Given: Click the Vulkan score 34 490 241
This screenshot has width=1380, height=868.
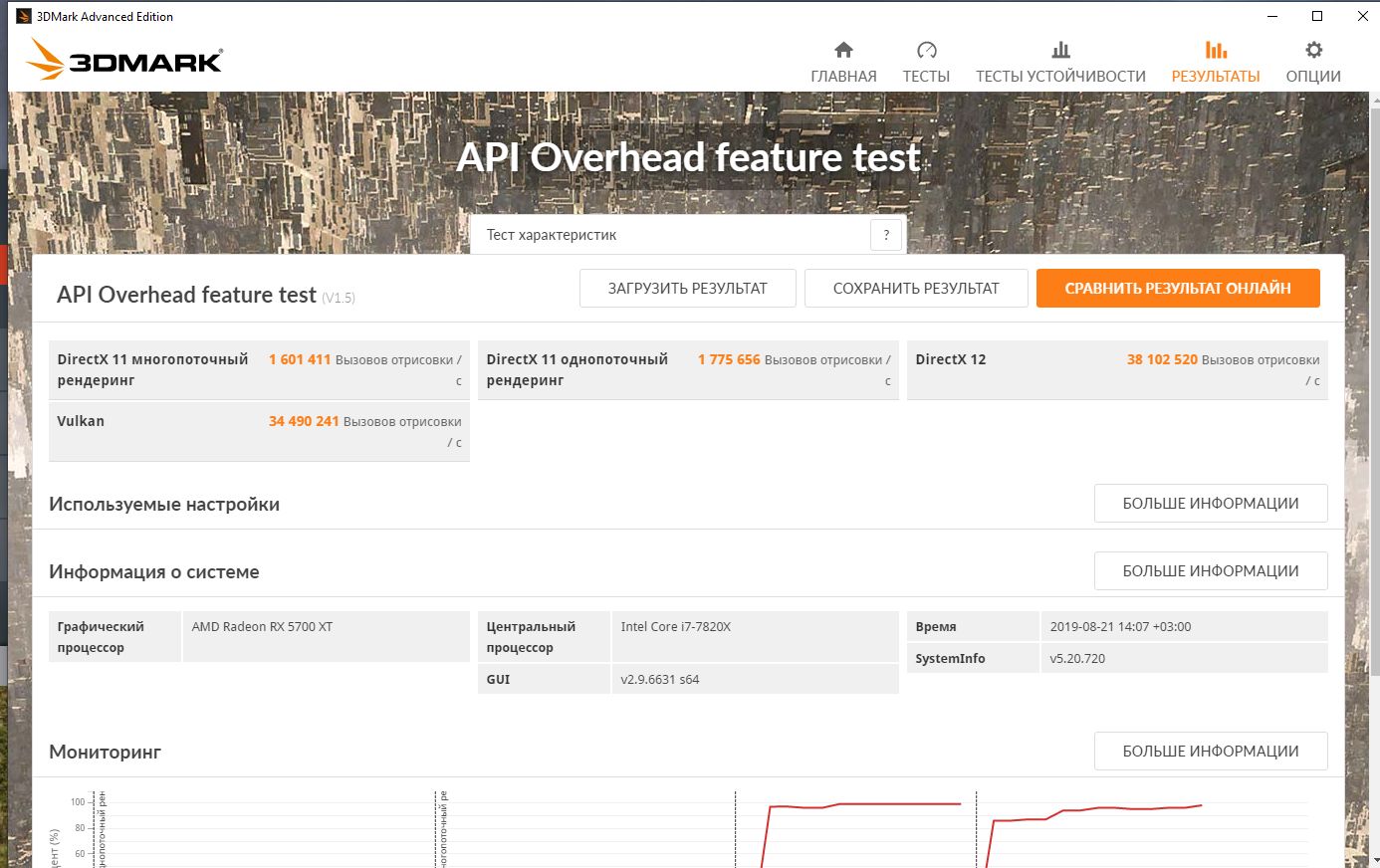Looking at the screenshot, I should point(304,422).
